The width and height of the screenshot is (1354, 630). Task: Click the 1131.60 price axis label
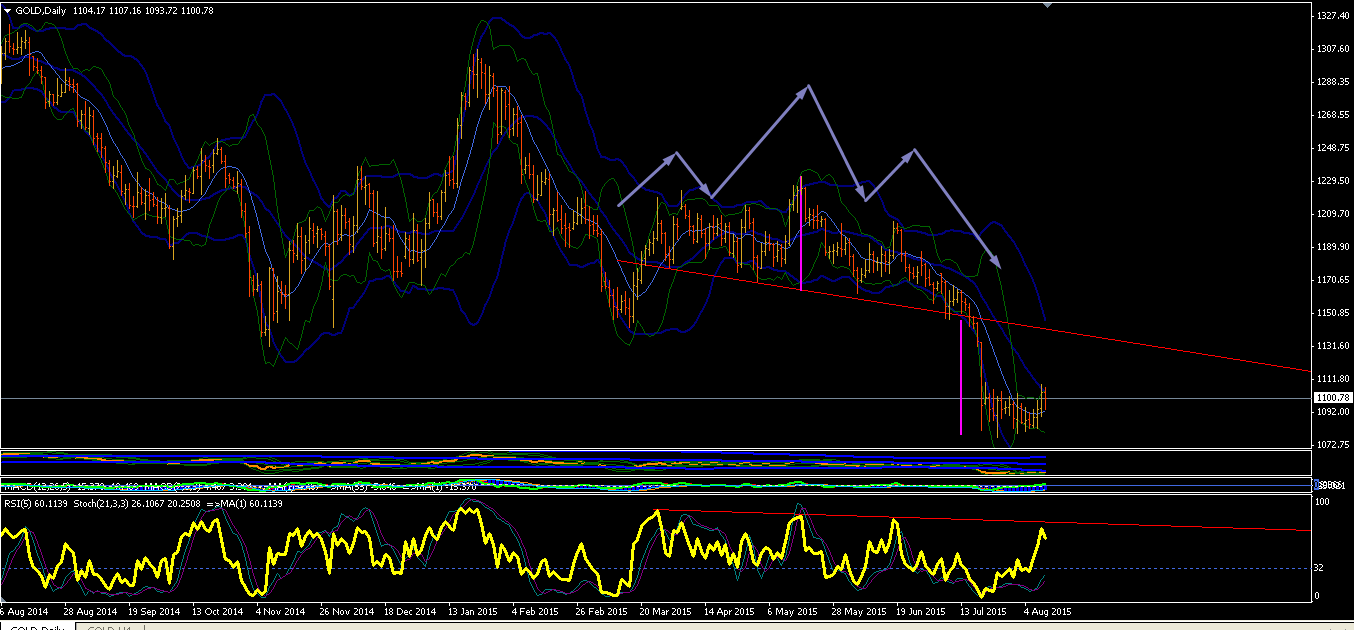[1335, 346]
